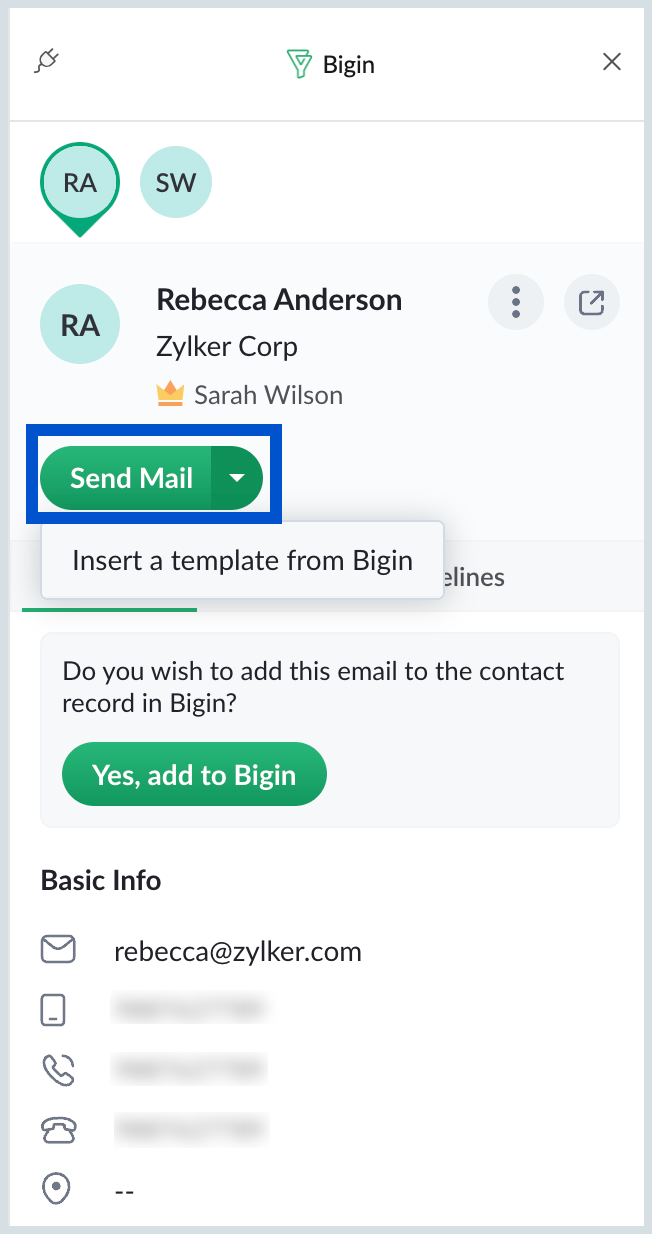
Task: Click the Send Mail button
Action: point(126,478)
